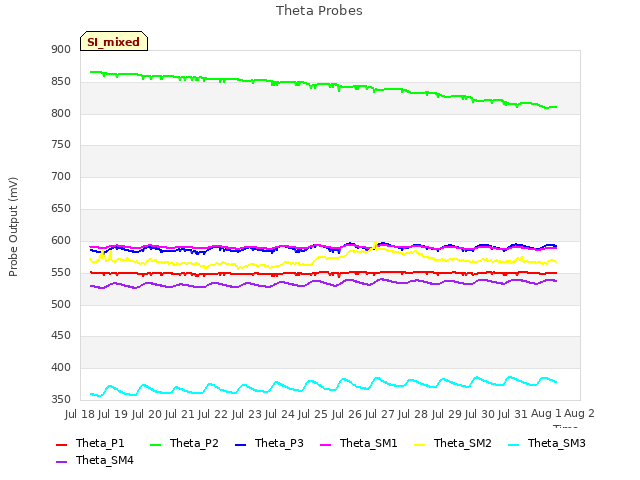The width and height of the screenshot is (640, 480).
Task: Click the 700 y-axis tick label
Action: click(x=61, y=176)
